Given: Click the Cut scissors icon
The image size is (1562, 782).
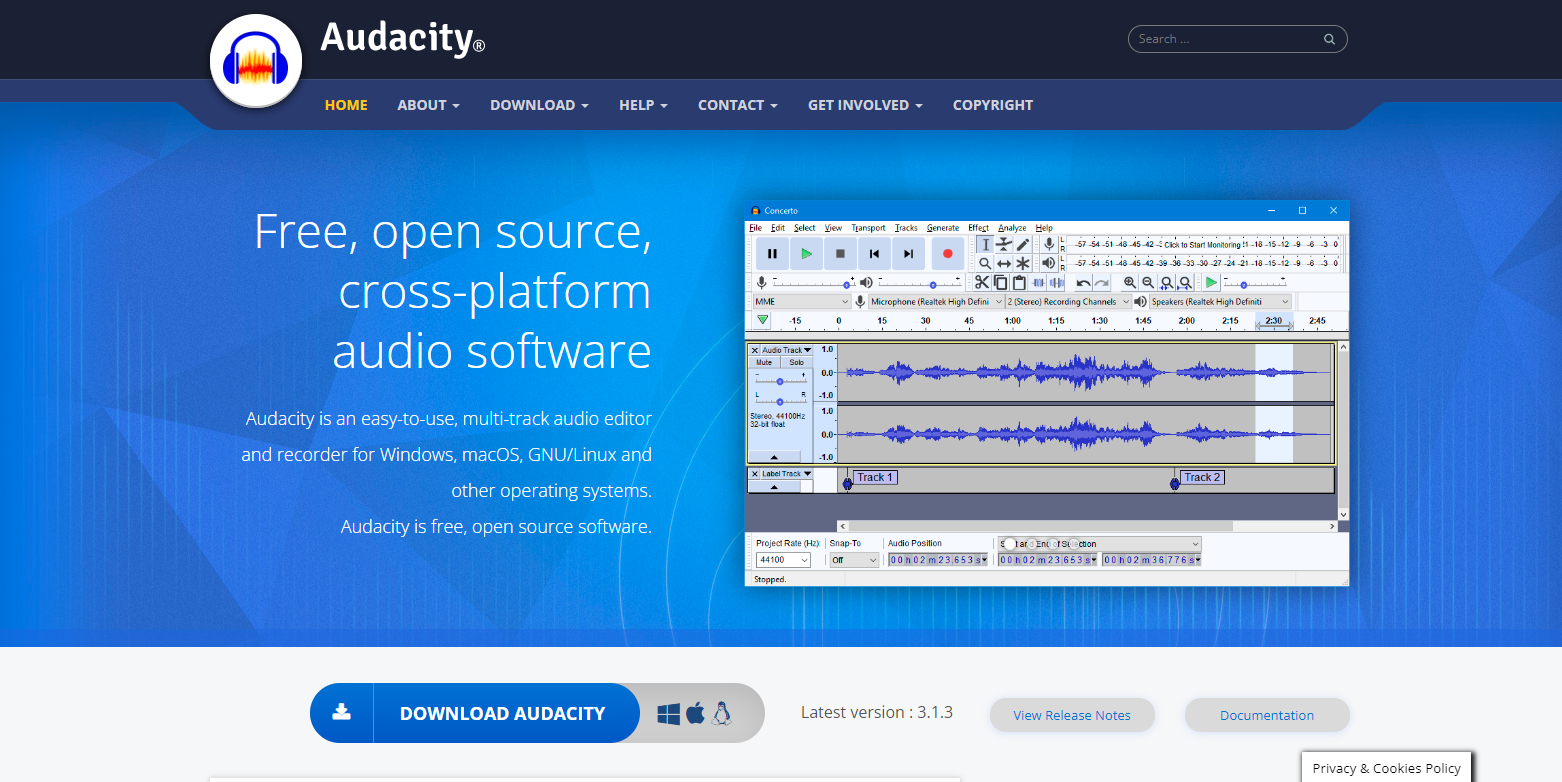Looking at the screenshot, I should tap(982, 283).
